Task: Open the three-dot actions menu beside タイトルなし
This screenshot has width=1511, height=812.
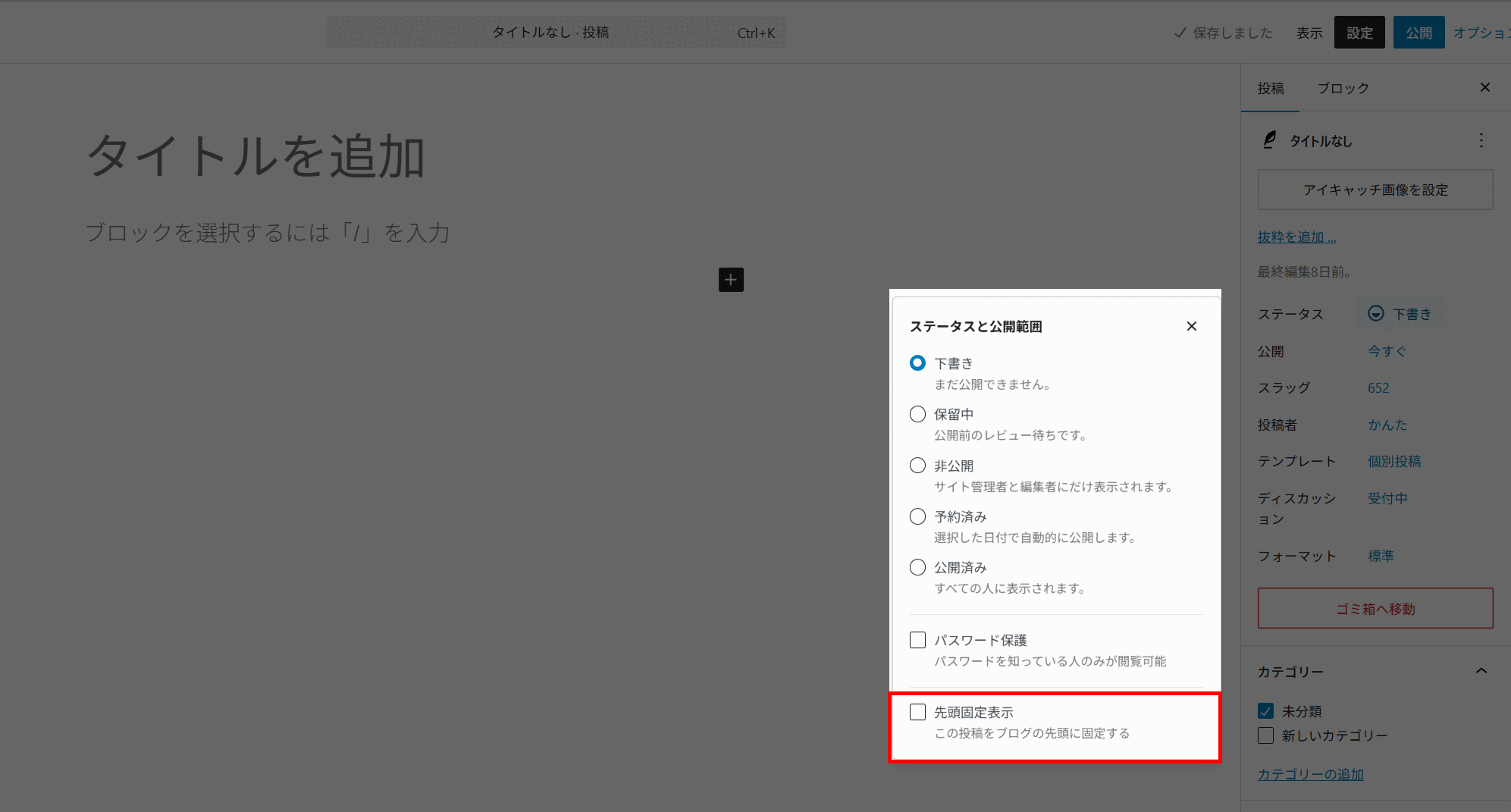Action: 1481,140
